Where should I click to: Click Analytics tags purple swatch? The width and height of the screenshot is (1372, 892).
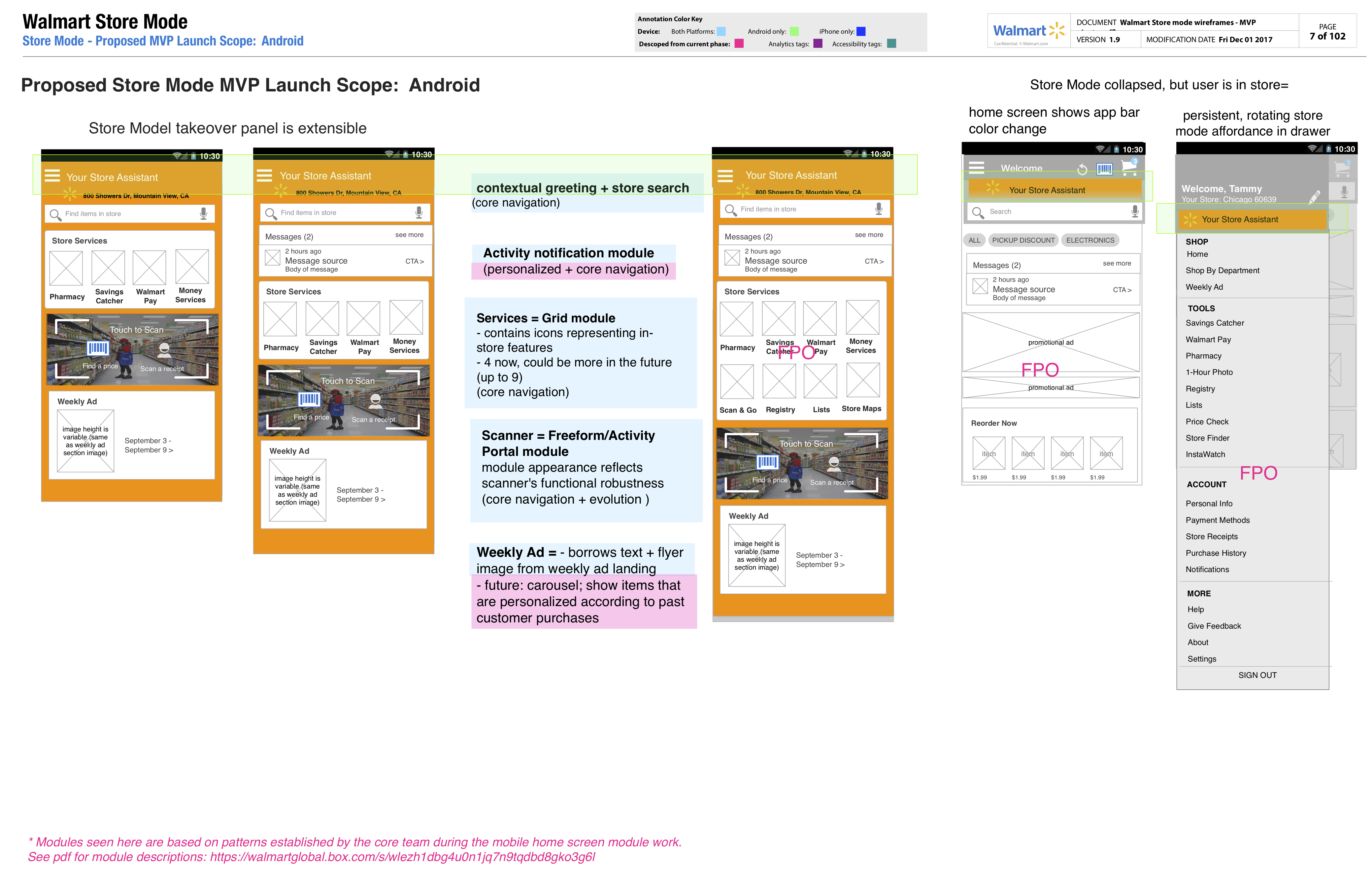(x=817, y=44)
